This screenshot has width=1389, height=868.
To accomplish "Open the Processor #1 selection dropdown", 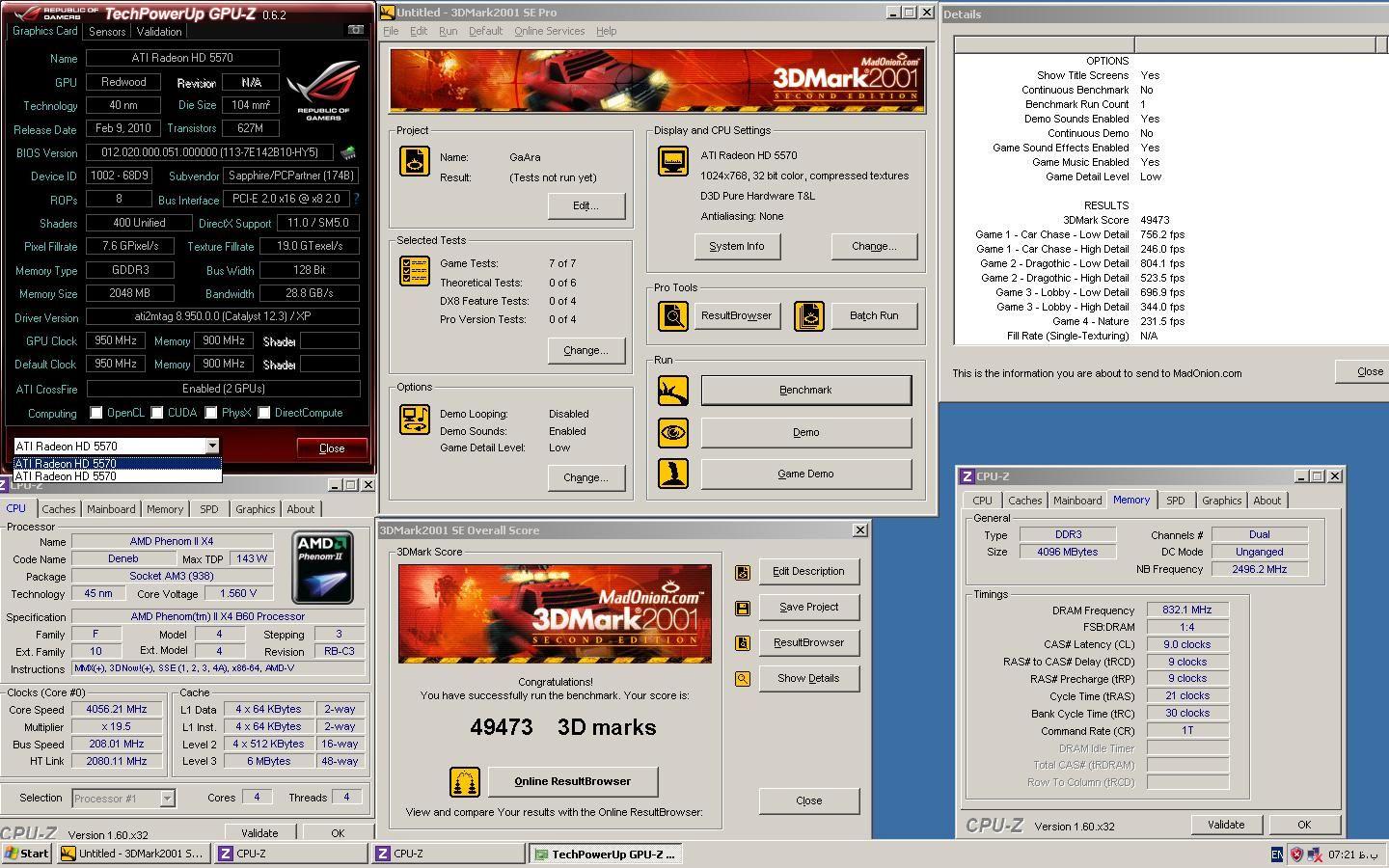I will [167, 798].
